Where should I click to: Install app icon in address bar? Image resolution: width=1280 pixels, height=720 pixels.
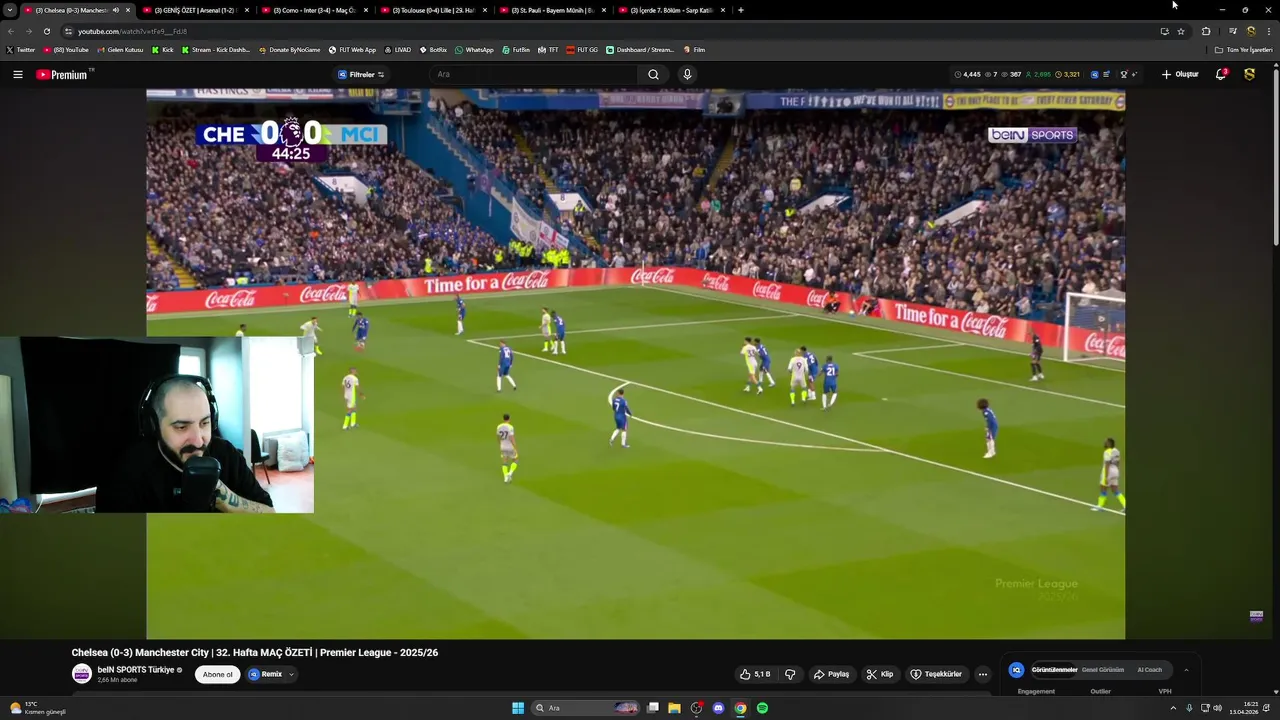[1164, 31]
